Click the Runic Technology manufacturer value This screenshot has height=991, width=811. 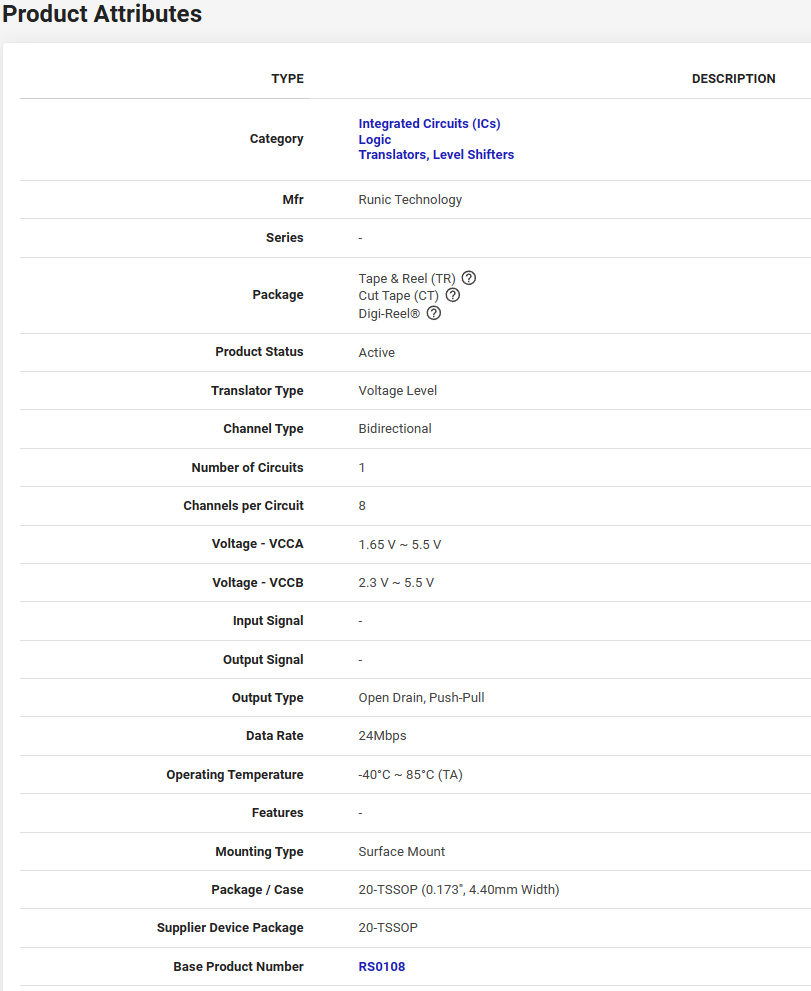(410, 200)
